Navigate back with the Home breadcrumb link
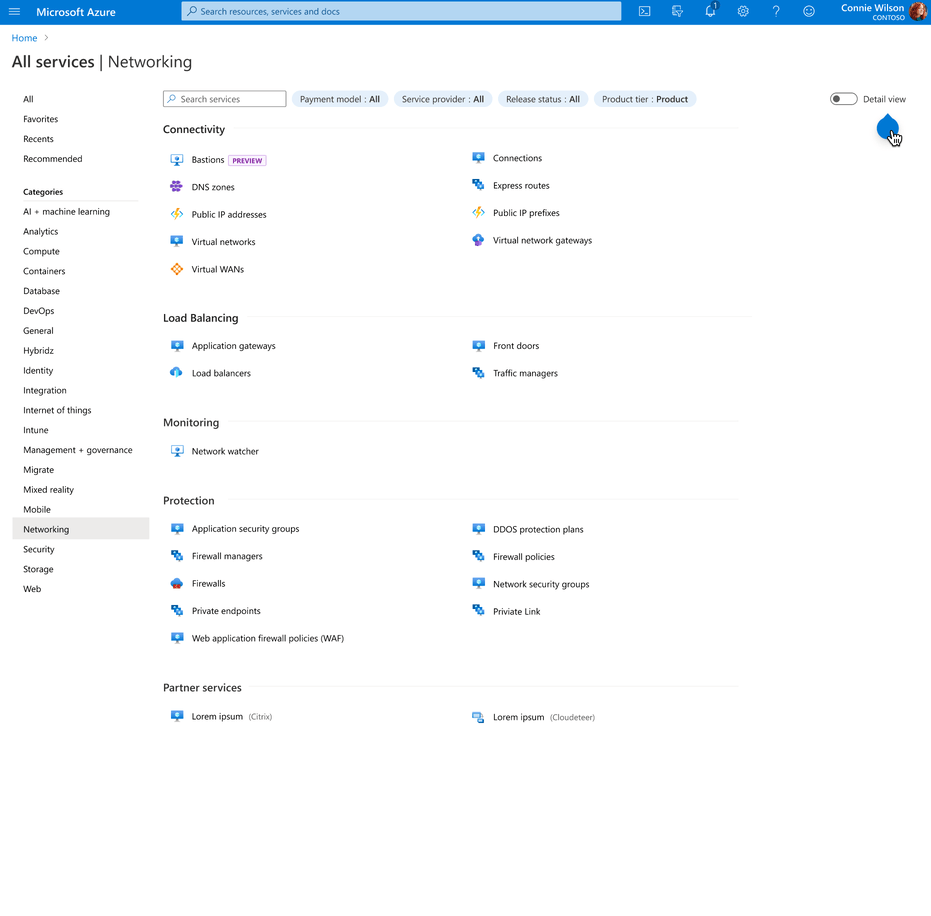This screenshot has height=916, width=931. click(24, 38)
